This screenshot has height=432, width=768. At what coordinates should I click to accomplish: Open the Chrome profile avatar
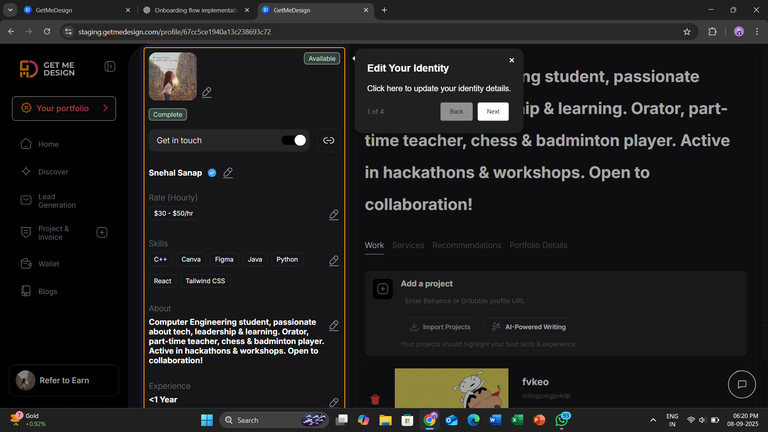(739, 32)
